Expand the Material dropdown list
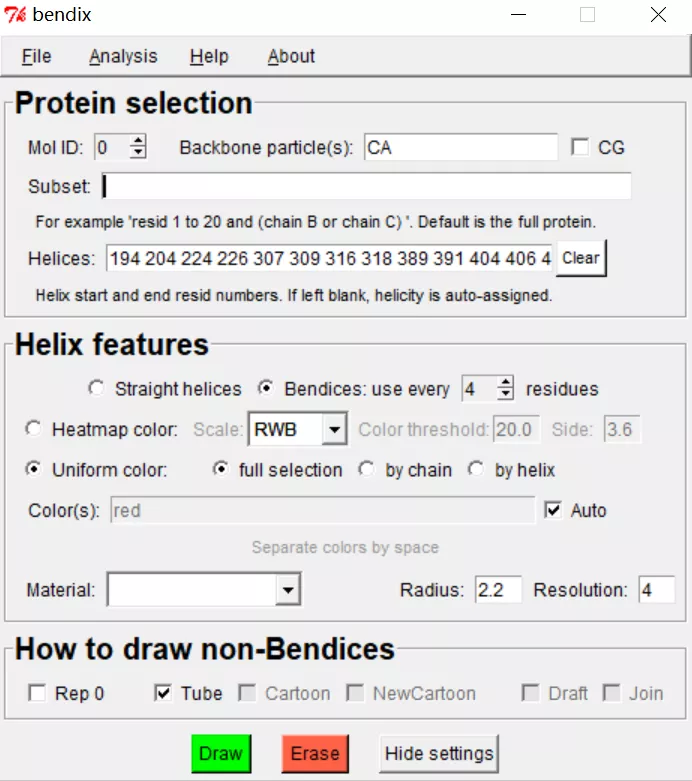Viewport: 692px width, 781px height. tap(288, 591)
